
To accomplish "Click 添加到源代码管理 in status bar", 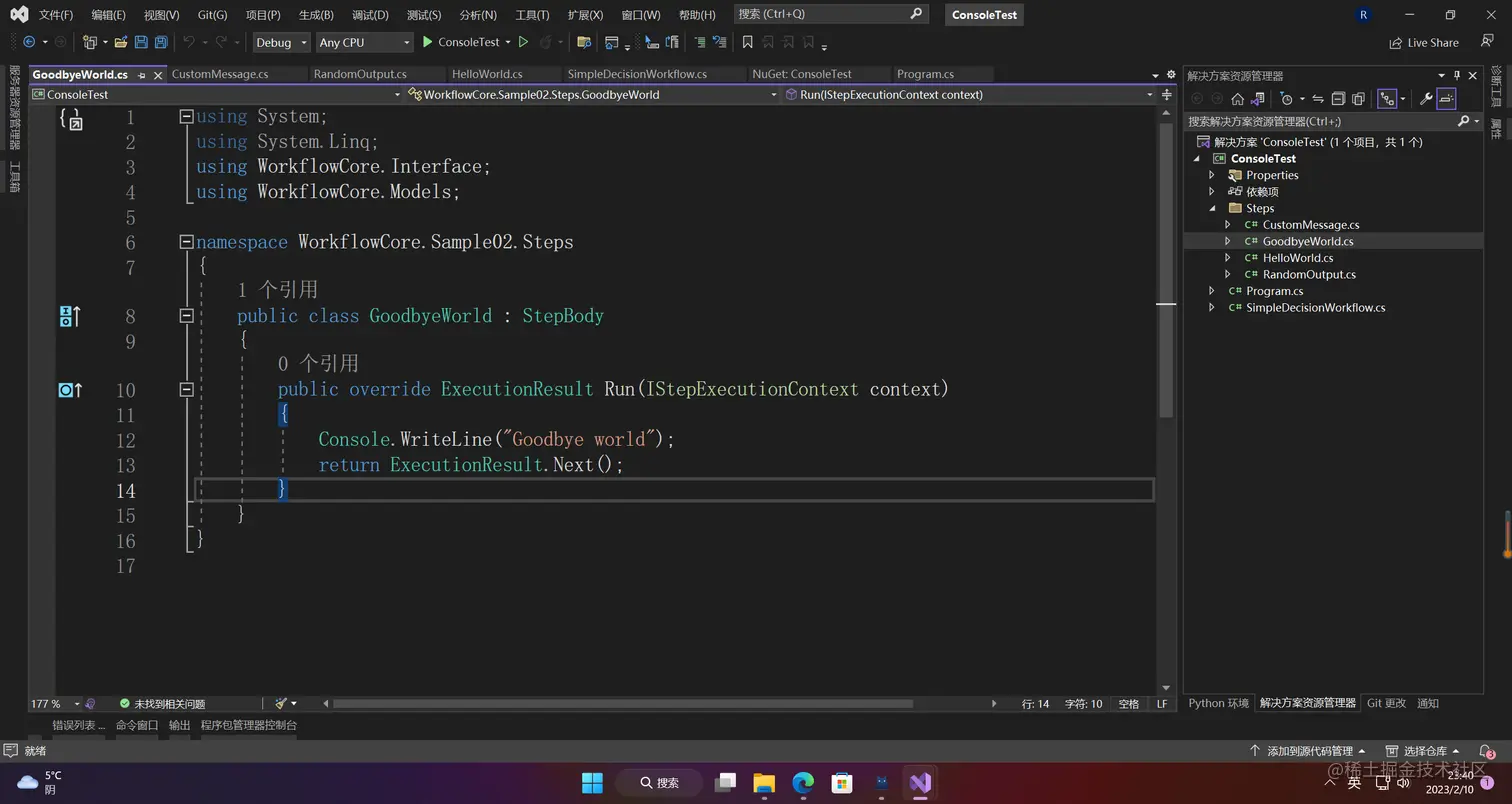I will point(1307,751).
